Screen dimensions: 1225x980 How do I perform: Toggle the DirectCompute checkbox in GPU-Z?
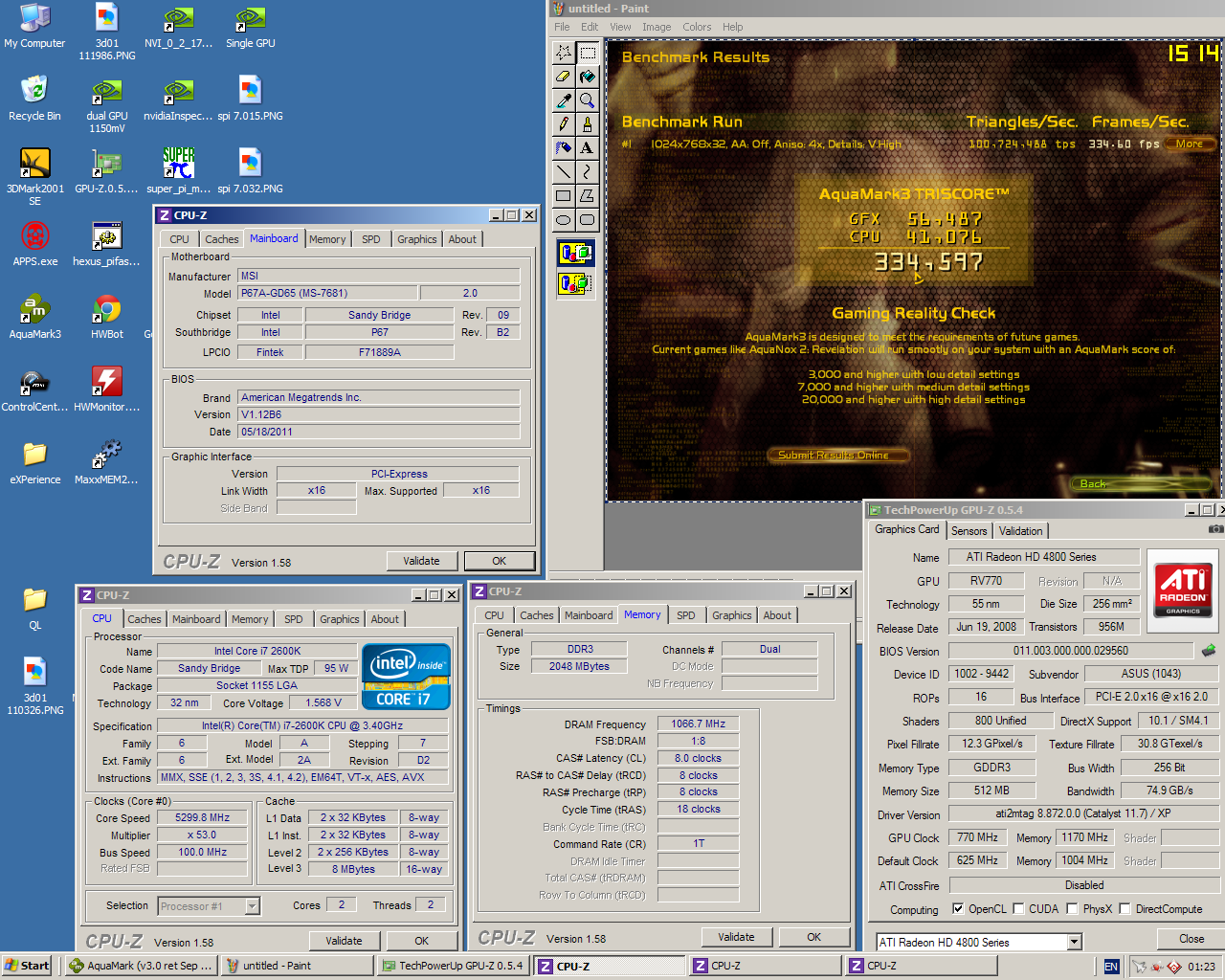click(1125, 908)
